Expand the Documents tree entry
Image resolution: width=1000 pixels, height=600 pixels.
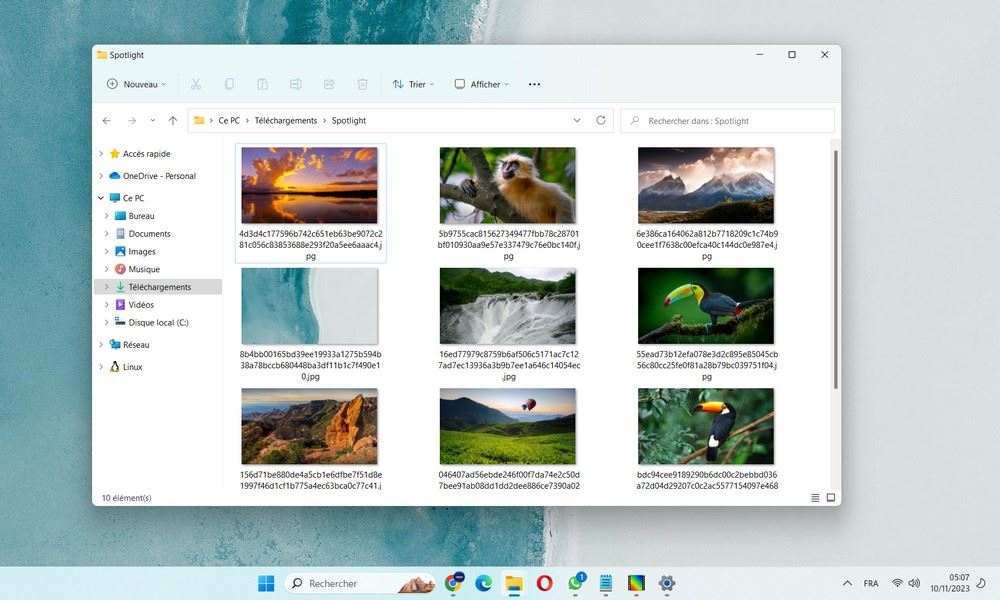(x=107, y=233)
